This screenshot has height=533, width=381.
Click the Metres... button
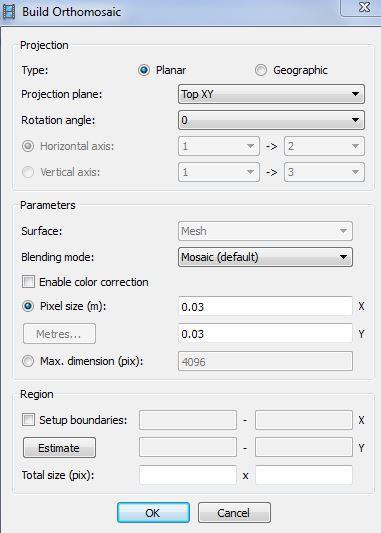pos(59,334)
